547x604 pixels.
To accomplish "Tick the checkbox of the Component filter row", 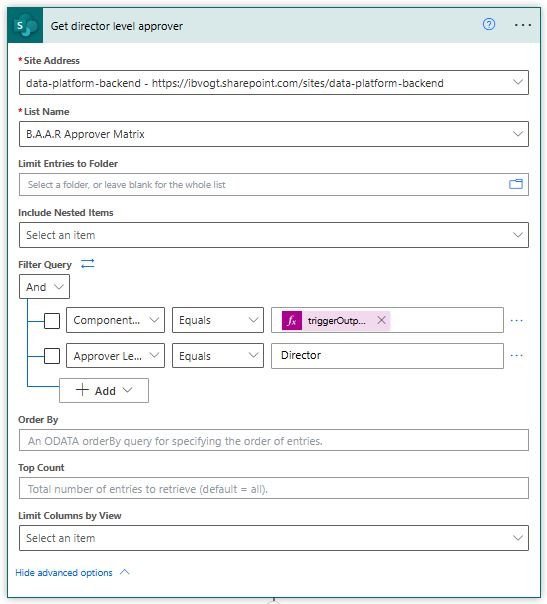I will point(52,320).
